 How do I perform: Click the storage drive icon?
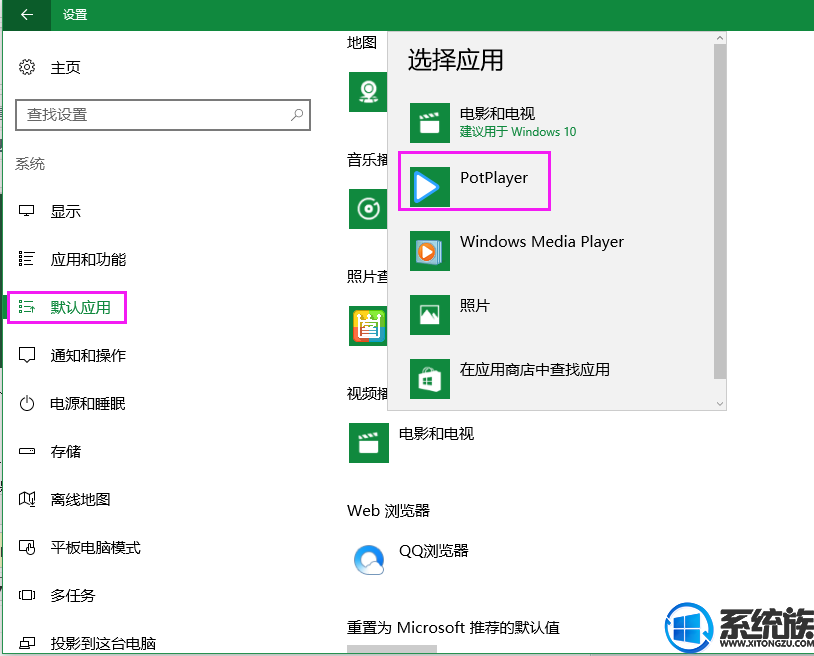pos(26,451)
